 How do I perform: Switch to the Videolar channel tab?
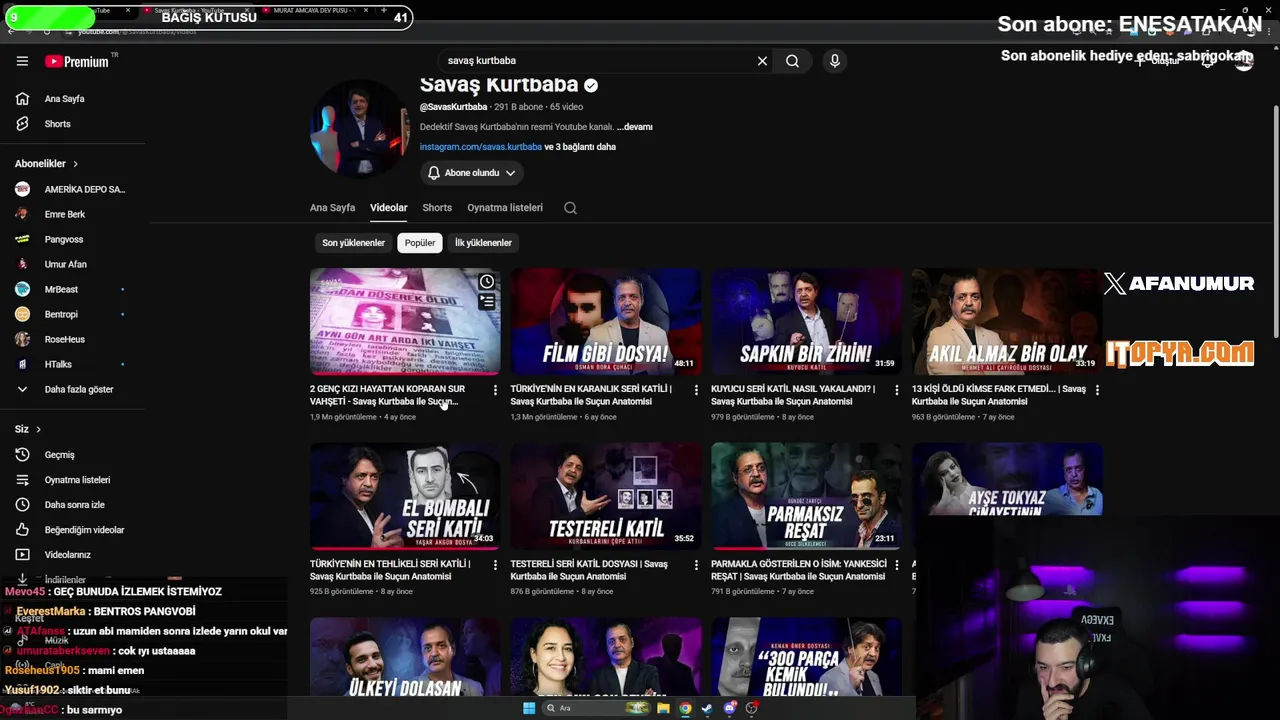point(389,208)
